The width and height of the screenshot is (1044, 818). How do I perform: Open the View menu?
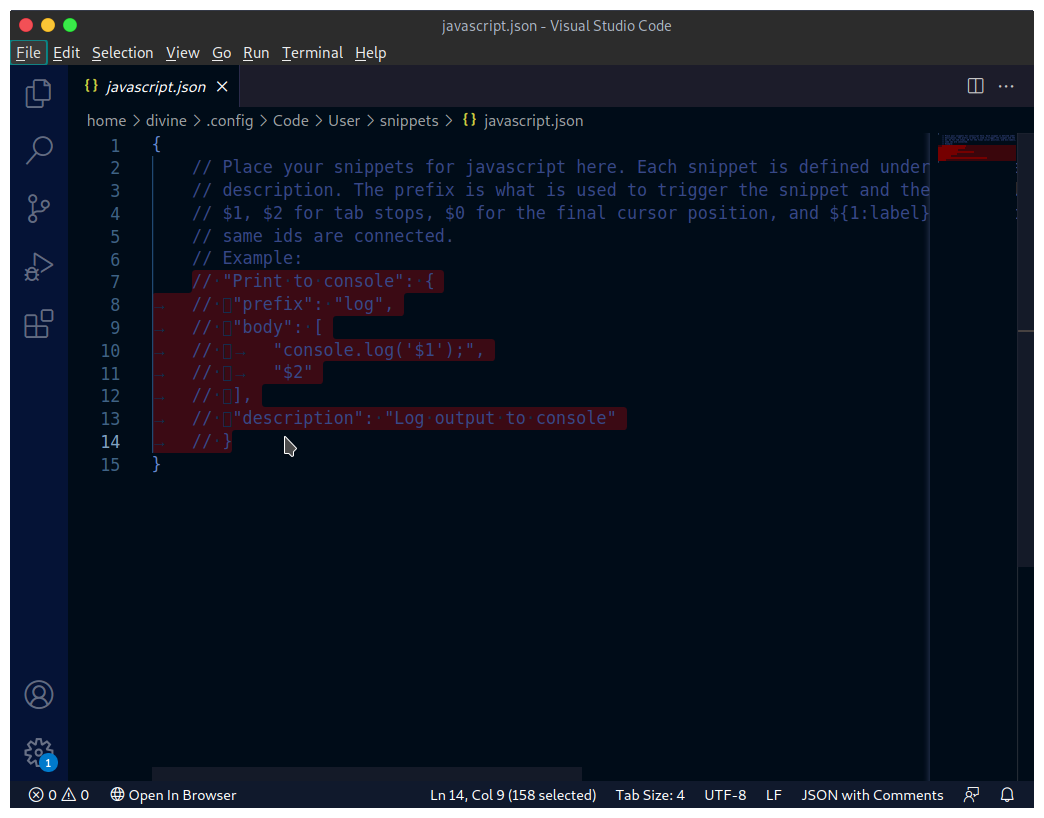[x=182, y=53]
